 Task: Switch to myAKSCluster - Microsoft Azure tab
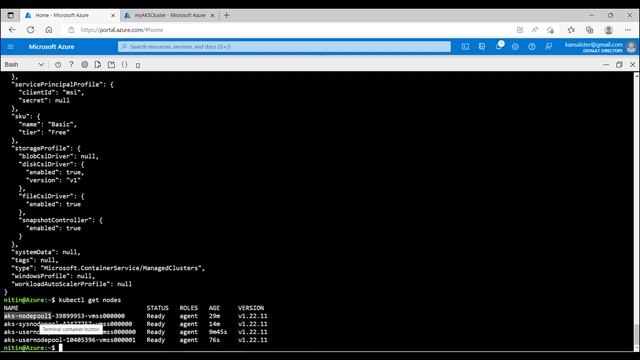pos(170,15)
